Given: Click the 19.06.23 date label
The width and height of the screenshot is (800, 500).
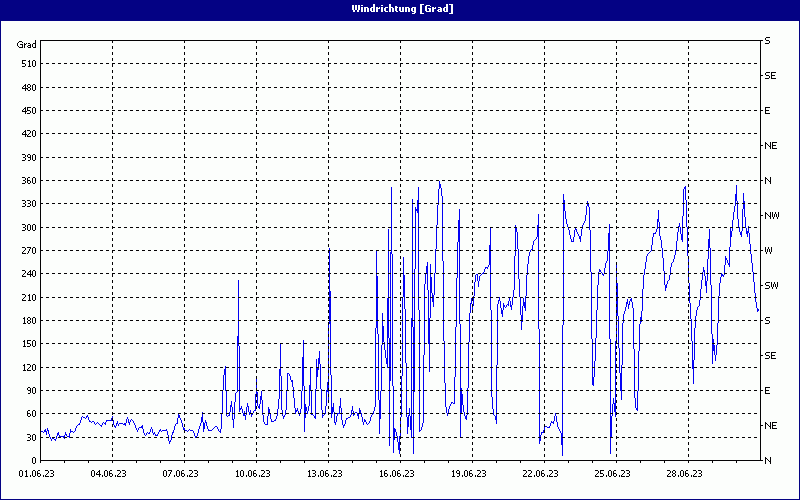Looking at the screenshot, I should pos(468,473).
